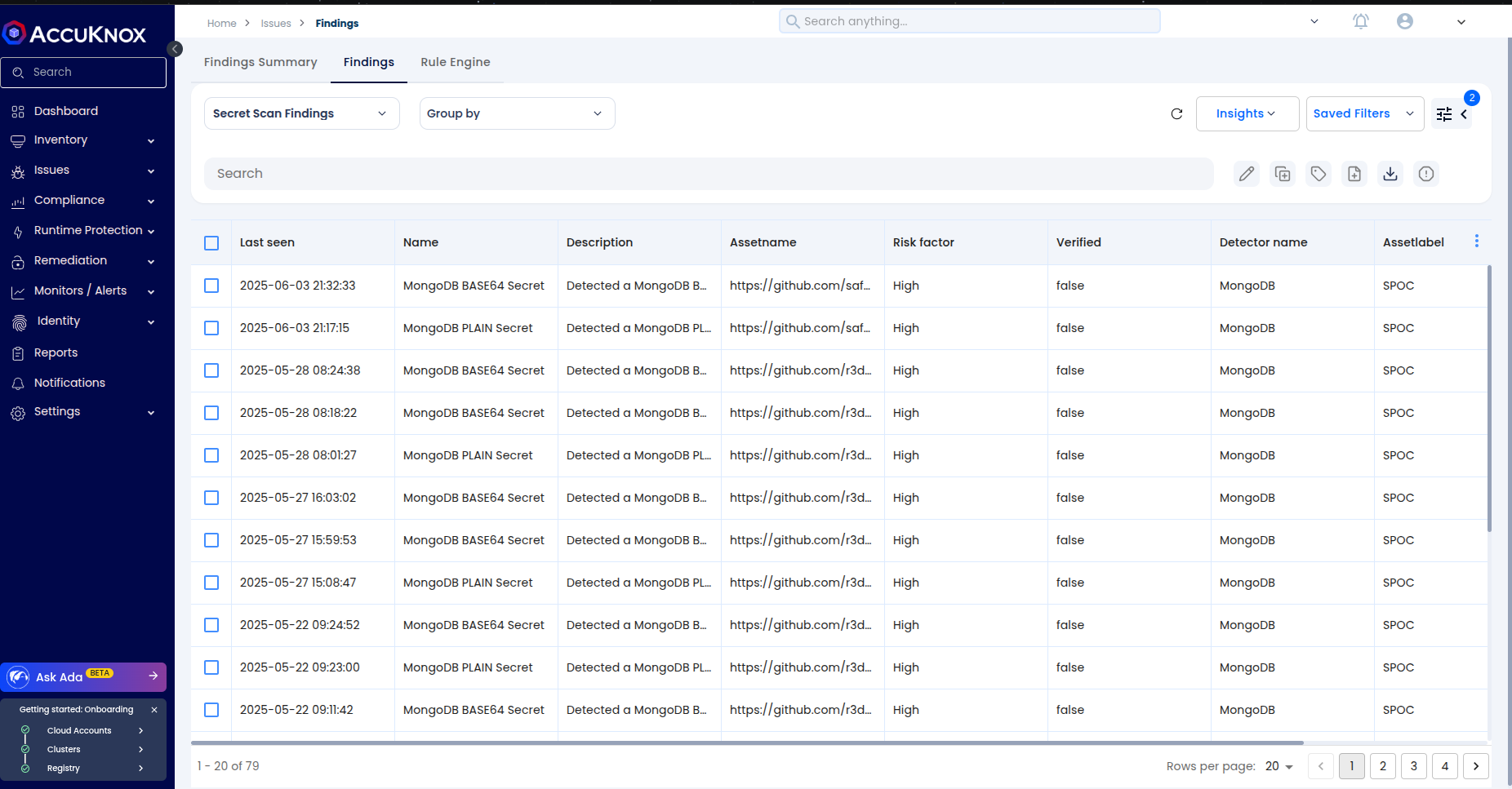
Task: Open Notifications in the sidebar
Action: tap(69, 383)
